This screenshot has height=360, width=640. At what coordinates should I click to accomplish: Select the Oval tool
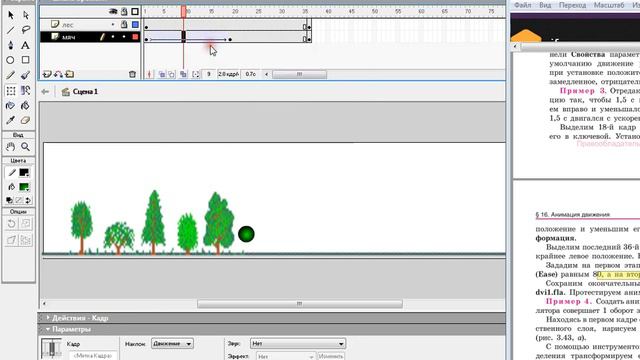click(x=11, y=60)
